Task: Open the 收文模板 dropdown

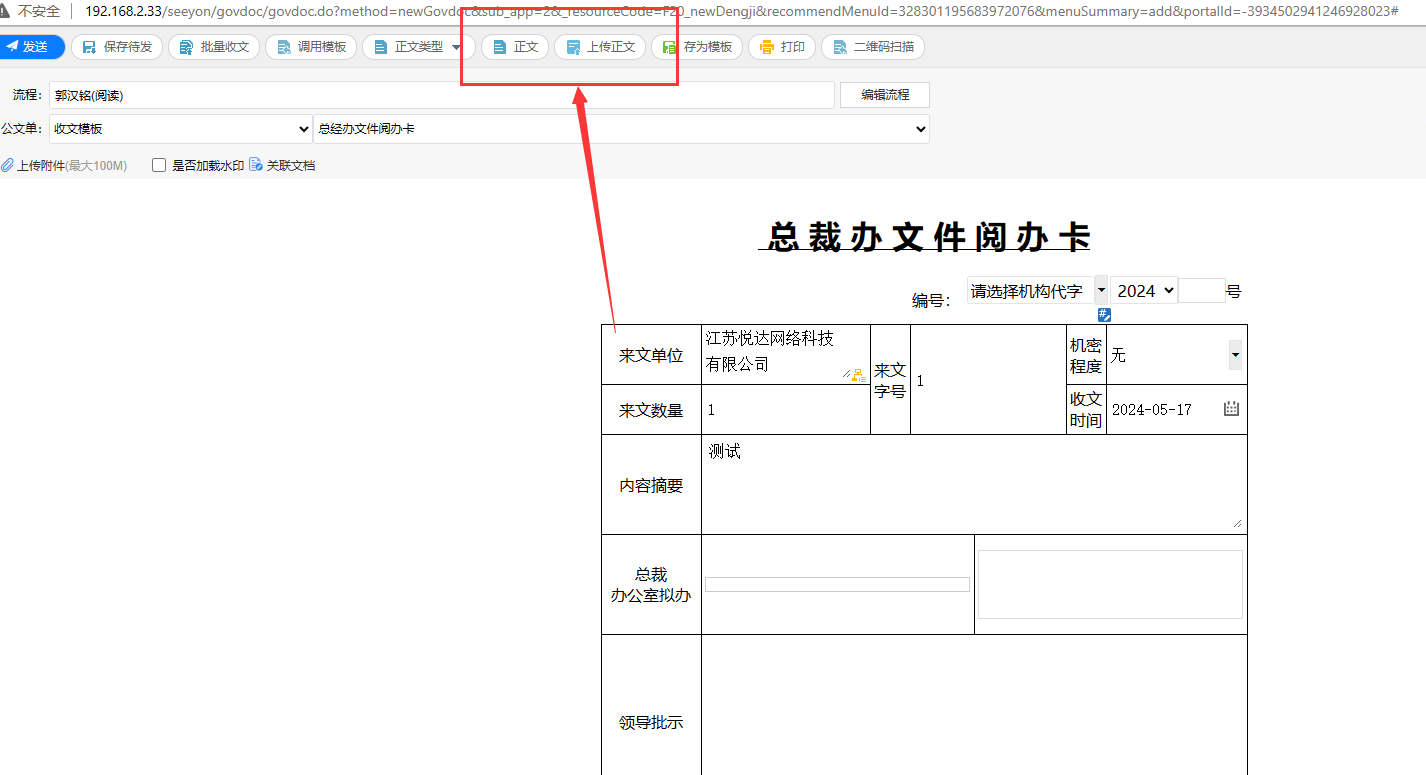Action: [x=180, y=129]
